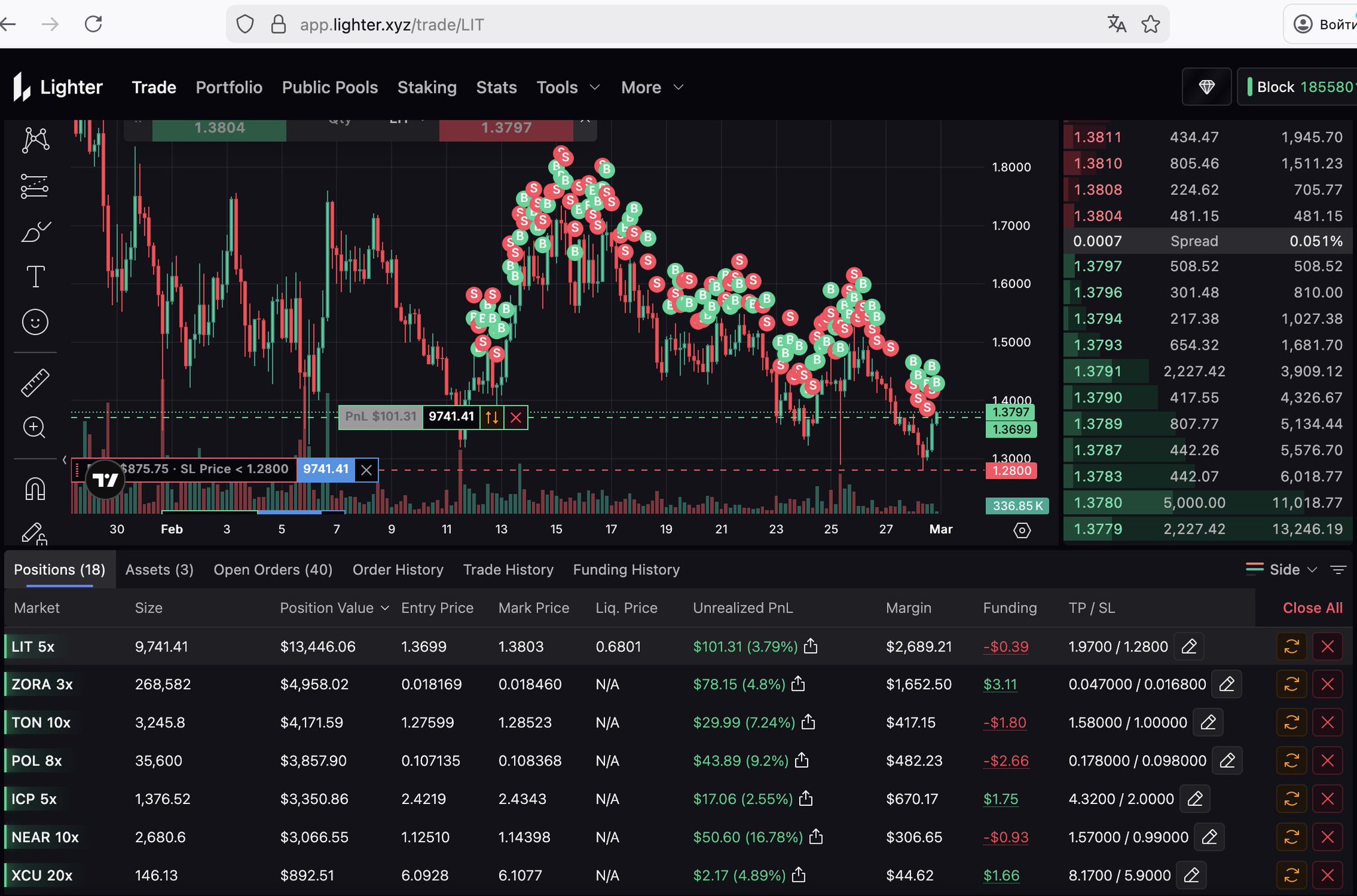Select the text annotation tool in chart sidebar
The height and width of the screenshot is (896, 1357).
click(x=35, y=276)
